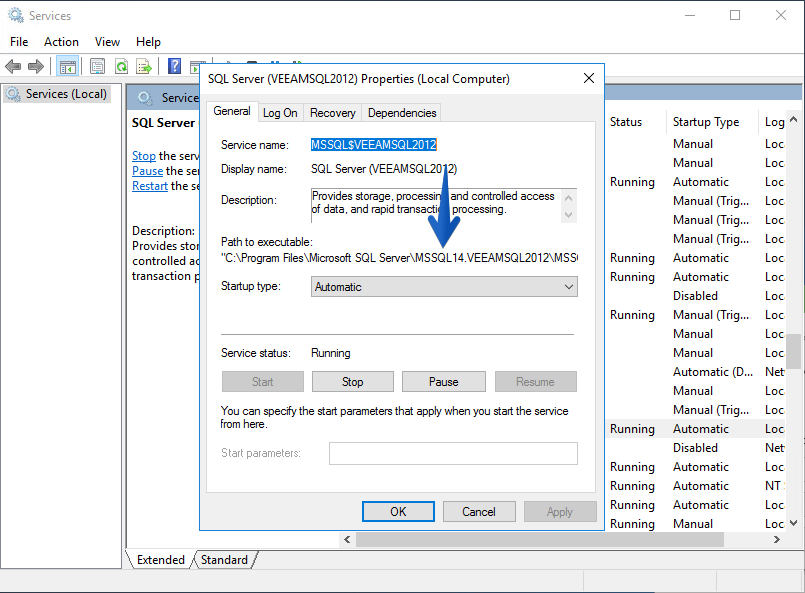Select the 'Automatic (D...' startup type cell

pyautogui.click(x=713, y=372)
